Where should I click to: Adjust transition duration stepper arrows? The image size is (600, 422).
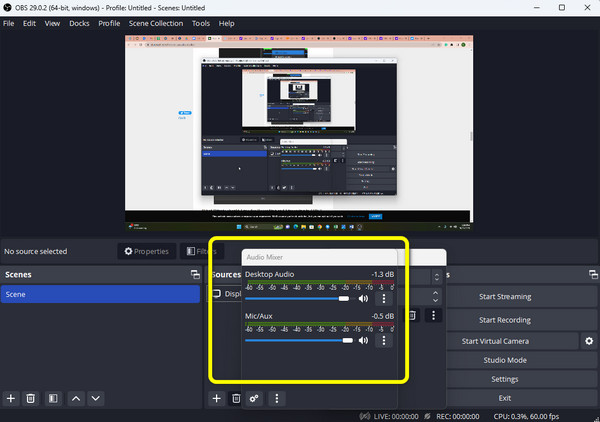coord(435,296)
